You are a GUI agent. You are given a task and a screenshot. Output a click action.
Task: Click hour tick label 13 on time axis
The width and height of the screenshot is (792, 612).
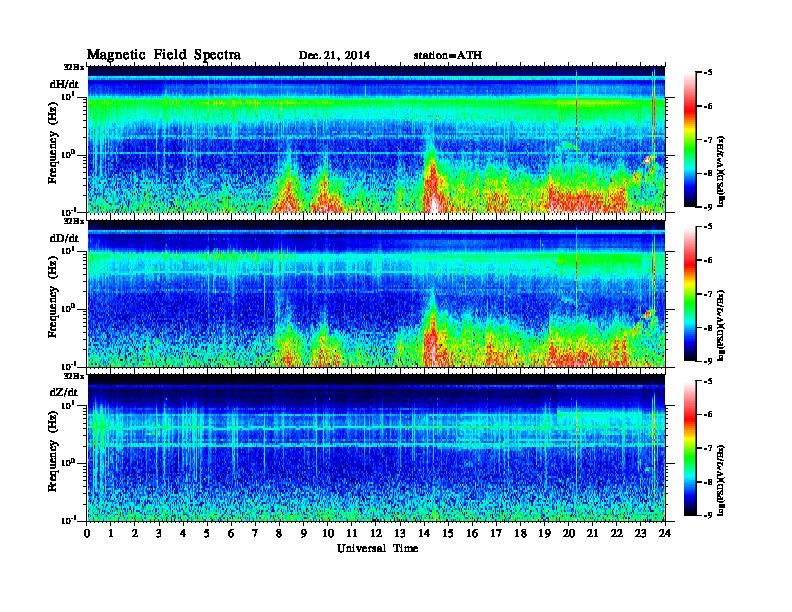coord(400,533)
